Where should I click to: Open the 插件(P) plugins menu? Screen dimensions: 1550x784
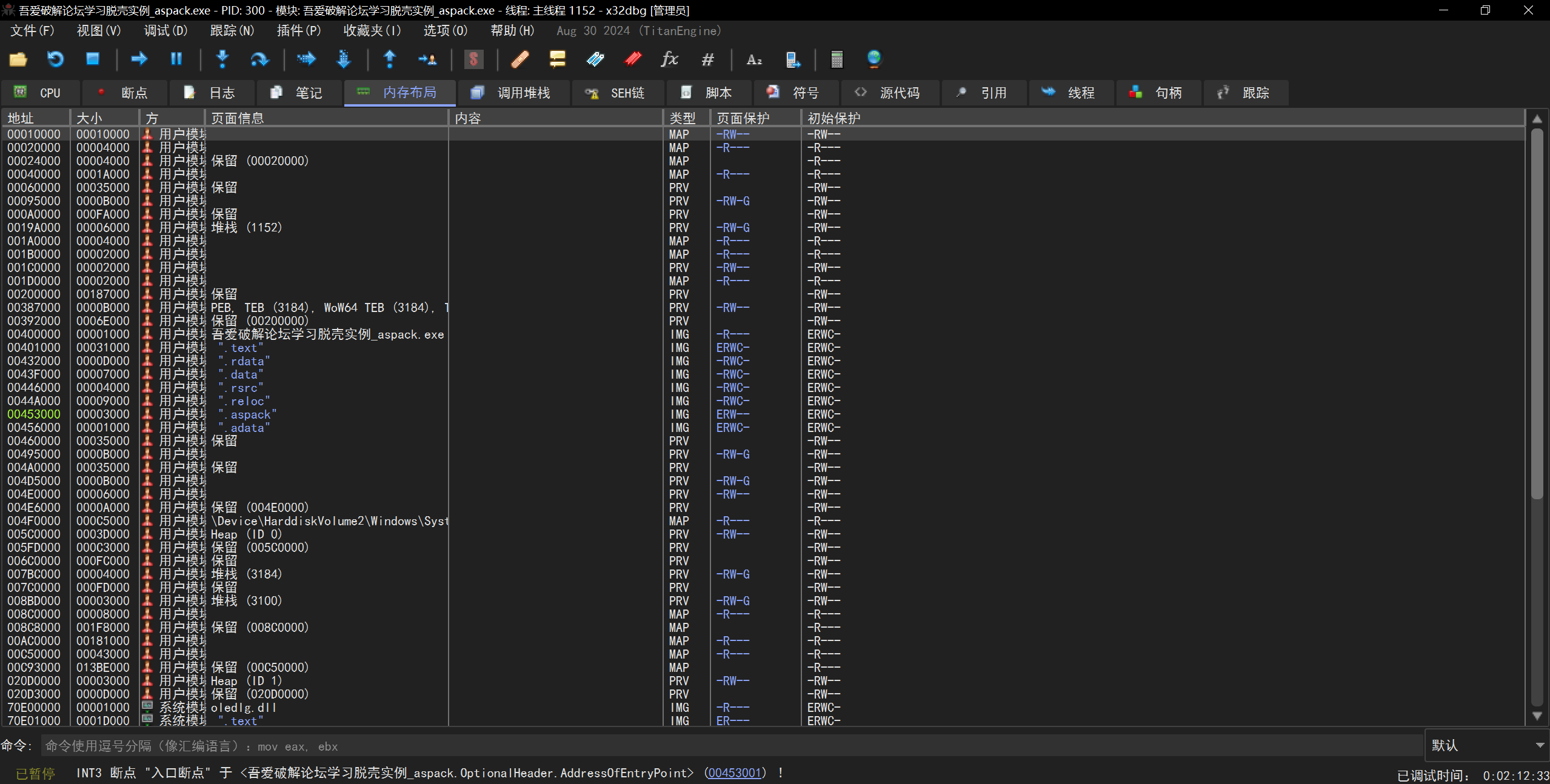298,30
